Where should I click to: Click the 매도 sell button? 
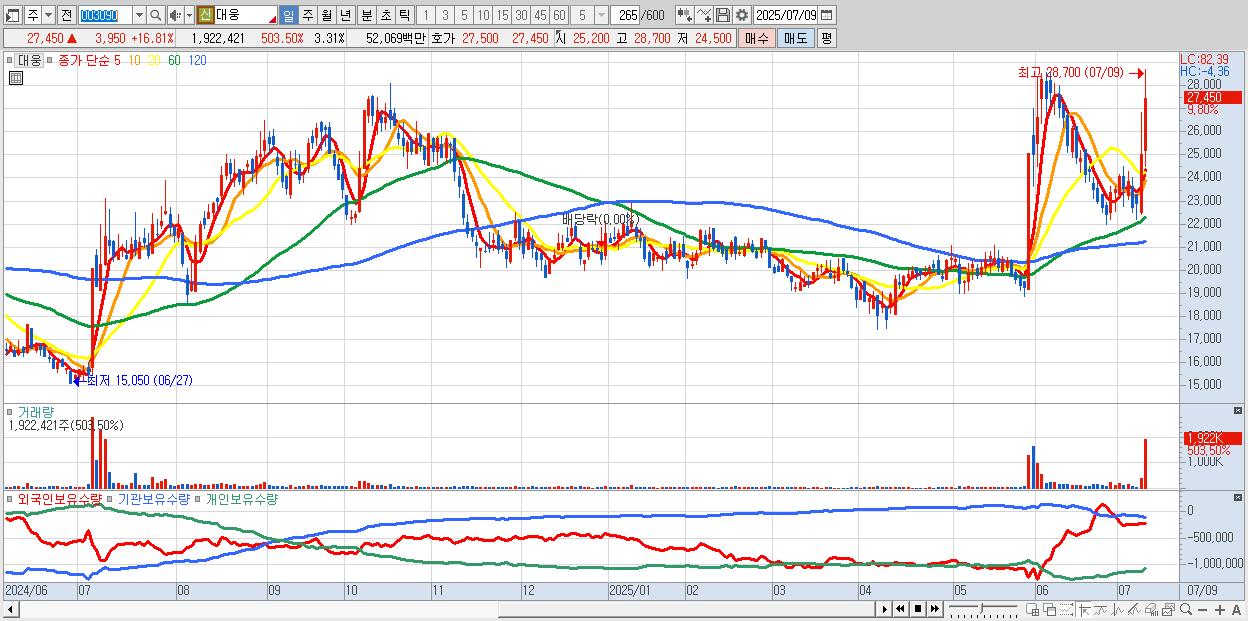click(x=796, y=38)
